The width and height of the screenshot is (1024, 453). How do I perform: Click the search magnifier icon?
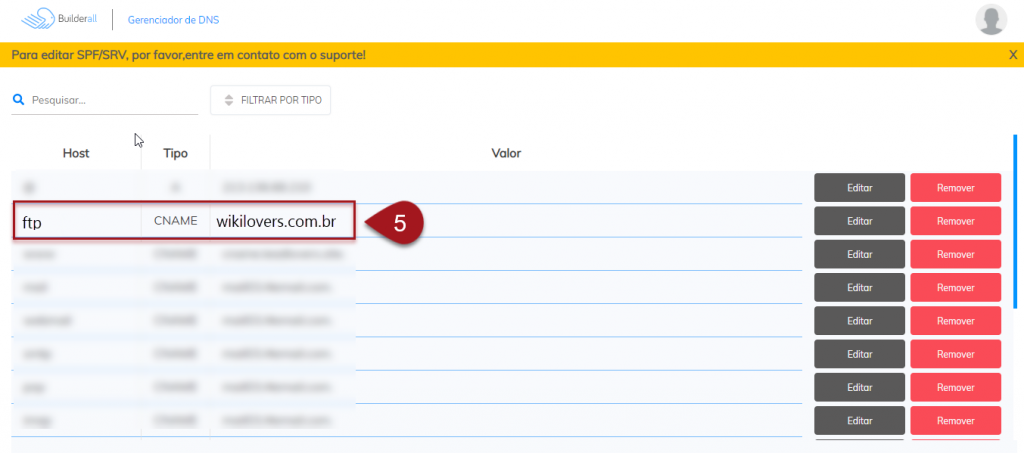coord(18,100)
